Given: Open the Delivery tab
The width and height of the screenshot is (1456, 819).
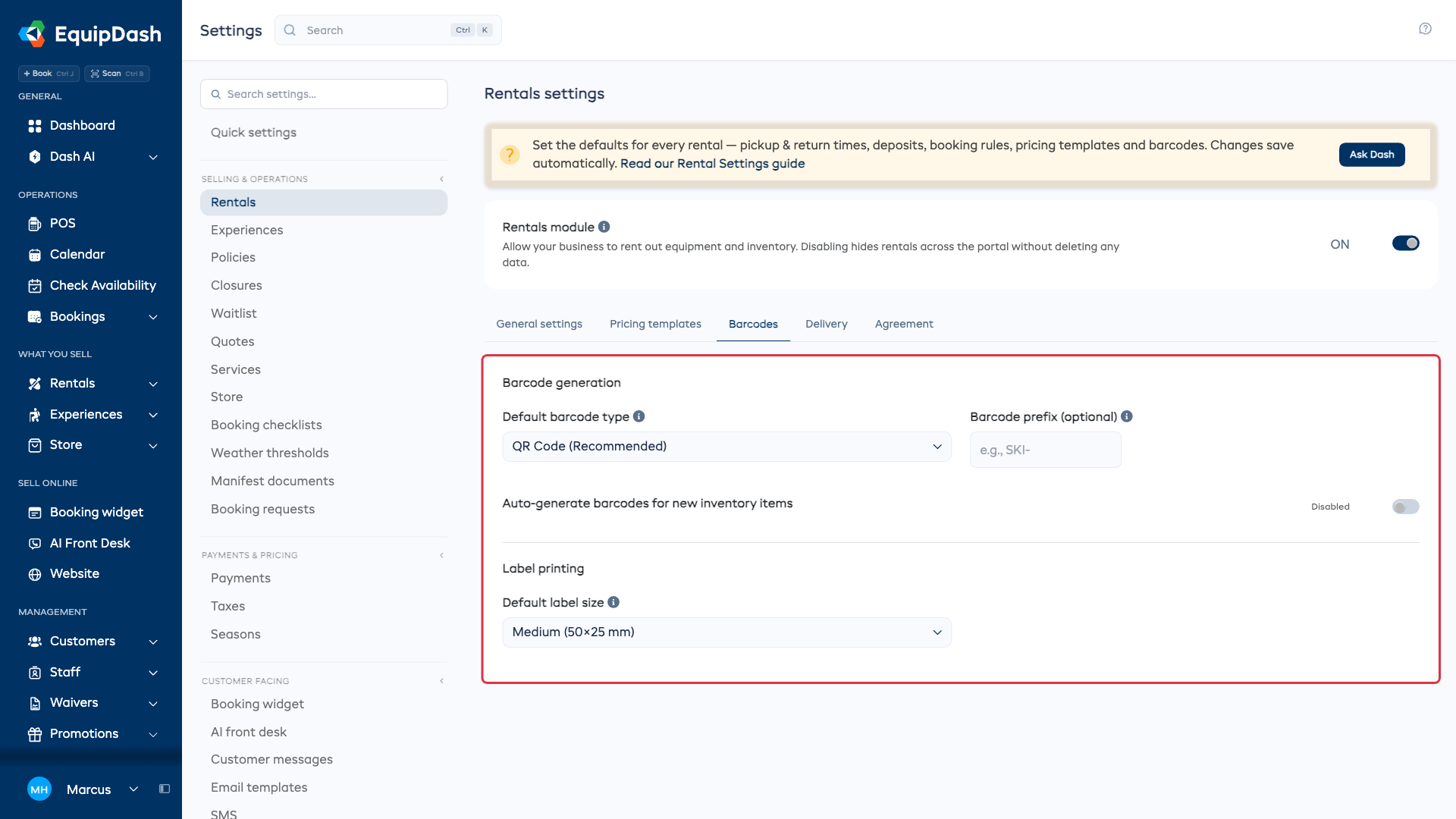Looking at the screenshot, I should 826,324.
